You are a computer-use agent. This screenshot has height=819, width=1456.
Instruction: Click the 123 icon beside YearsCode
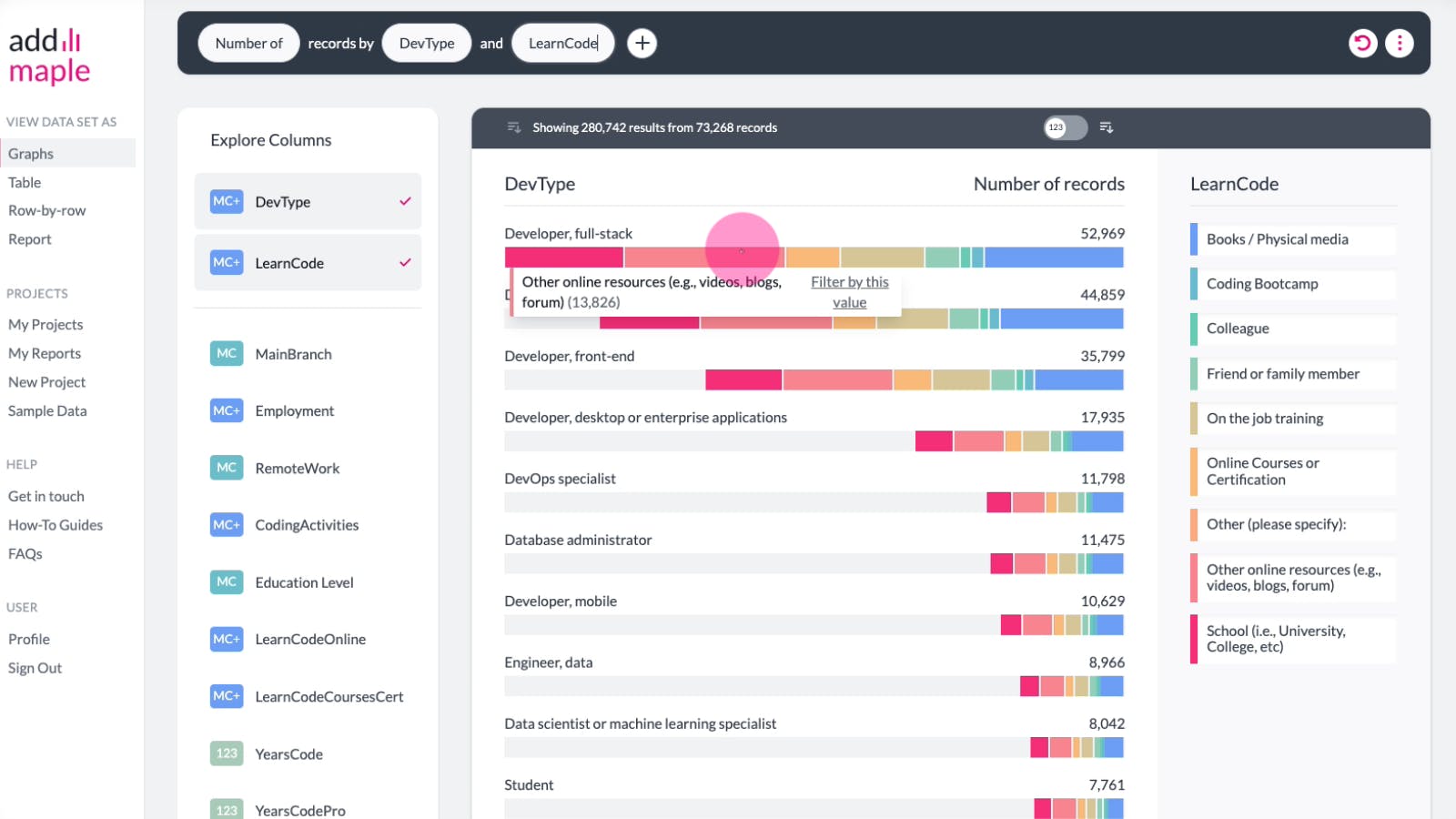227,753
